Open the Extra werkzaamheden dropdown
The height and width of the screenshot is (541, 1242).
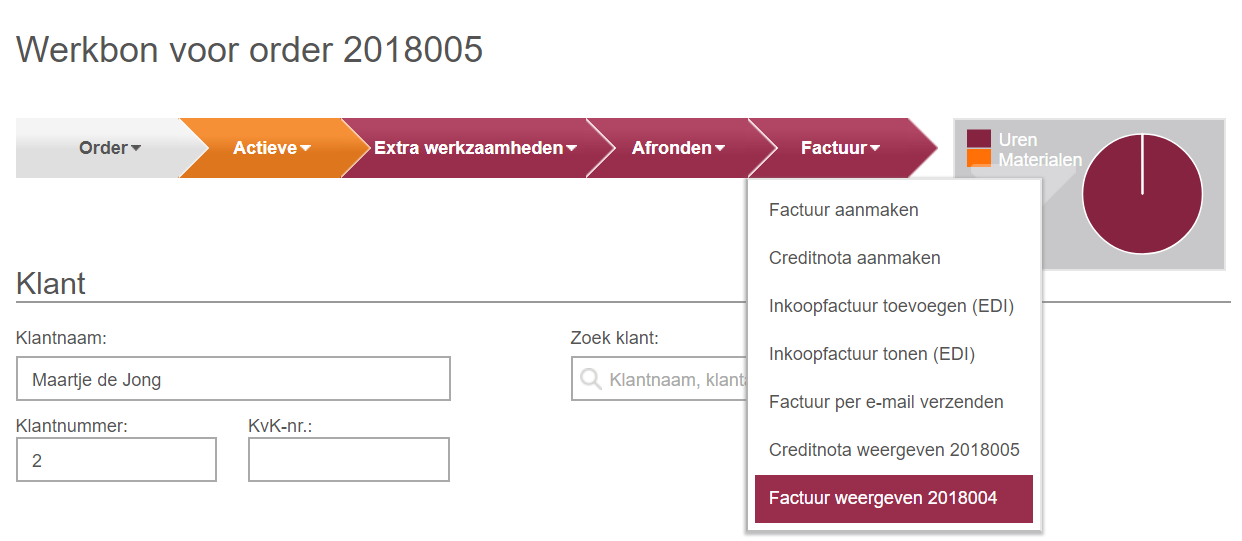click(476, 148)
